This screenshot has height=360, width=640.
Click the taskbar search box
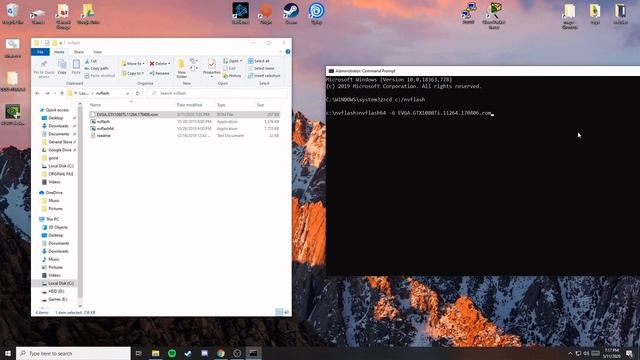click(x=73, y=353)
